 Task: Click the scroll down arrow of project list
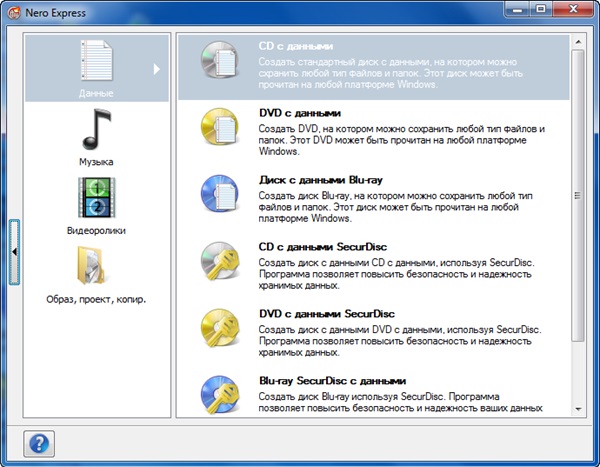(578, 409)
